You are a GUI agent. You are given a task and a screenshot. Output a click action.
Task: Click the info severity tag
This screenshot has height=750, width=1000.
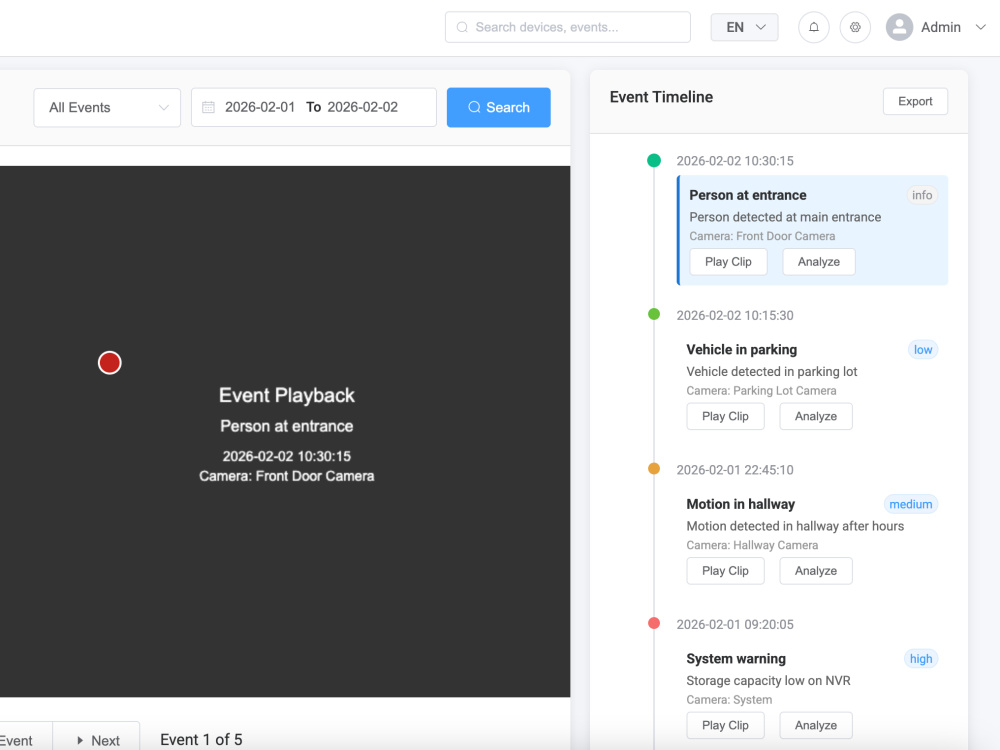922,195
